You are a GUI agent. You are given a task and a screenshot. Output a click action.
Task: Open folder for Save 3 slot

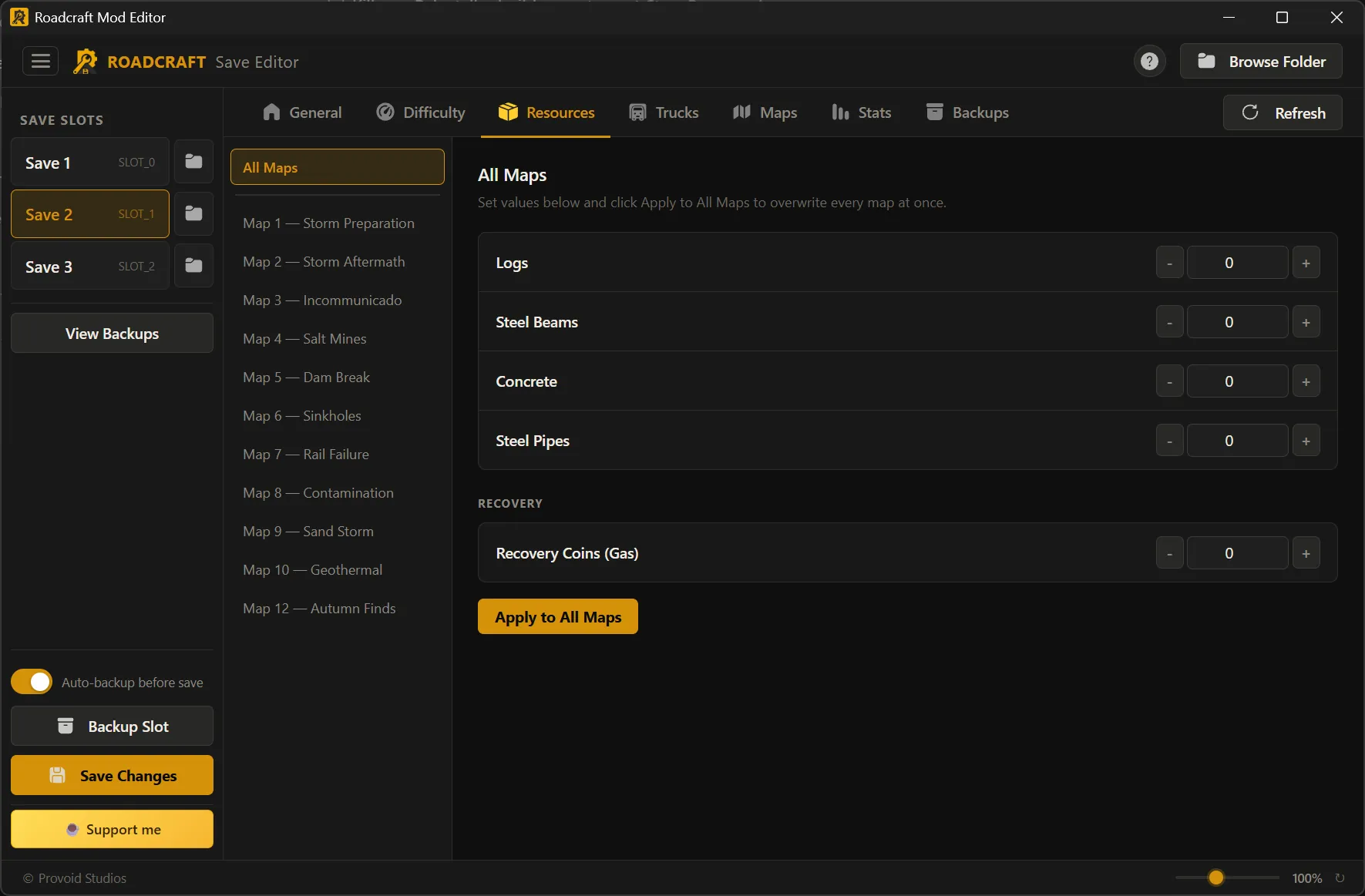(193, 266)
